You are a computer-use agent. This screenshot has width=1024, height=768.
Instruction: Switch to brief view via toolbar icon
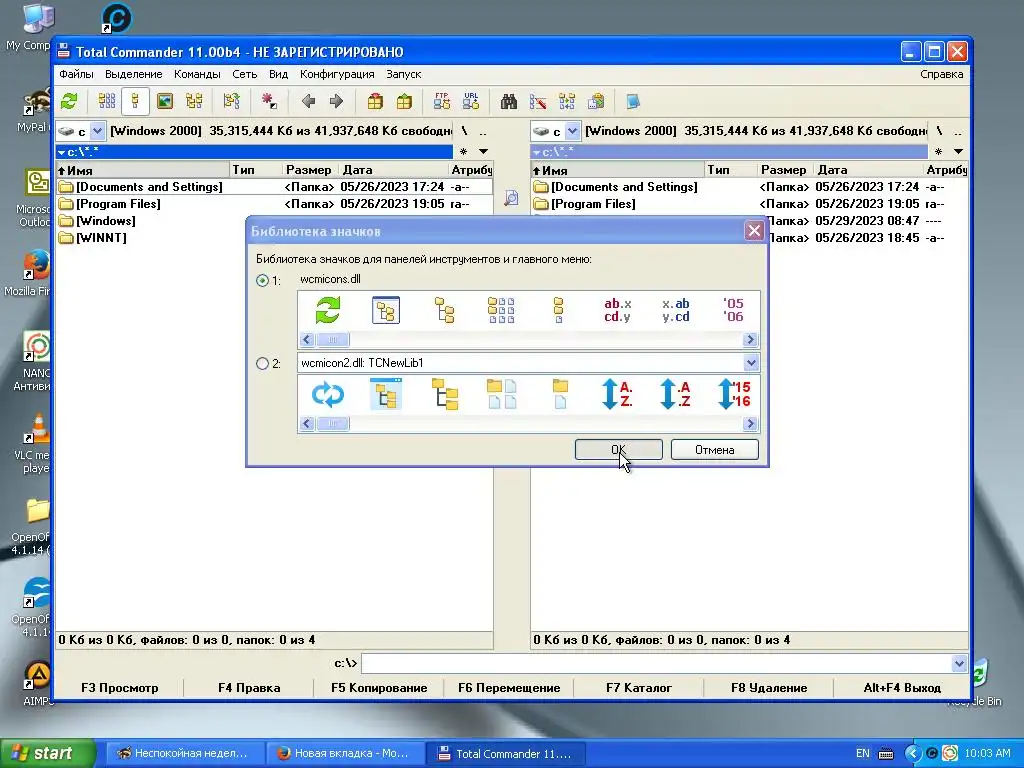[107, 101]
